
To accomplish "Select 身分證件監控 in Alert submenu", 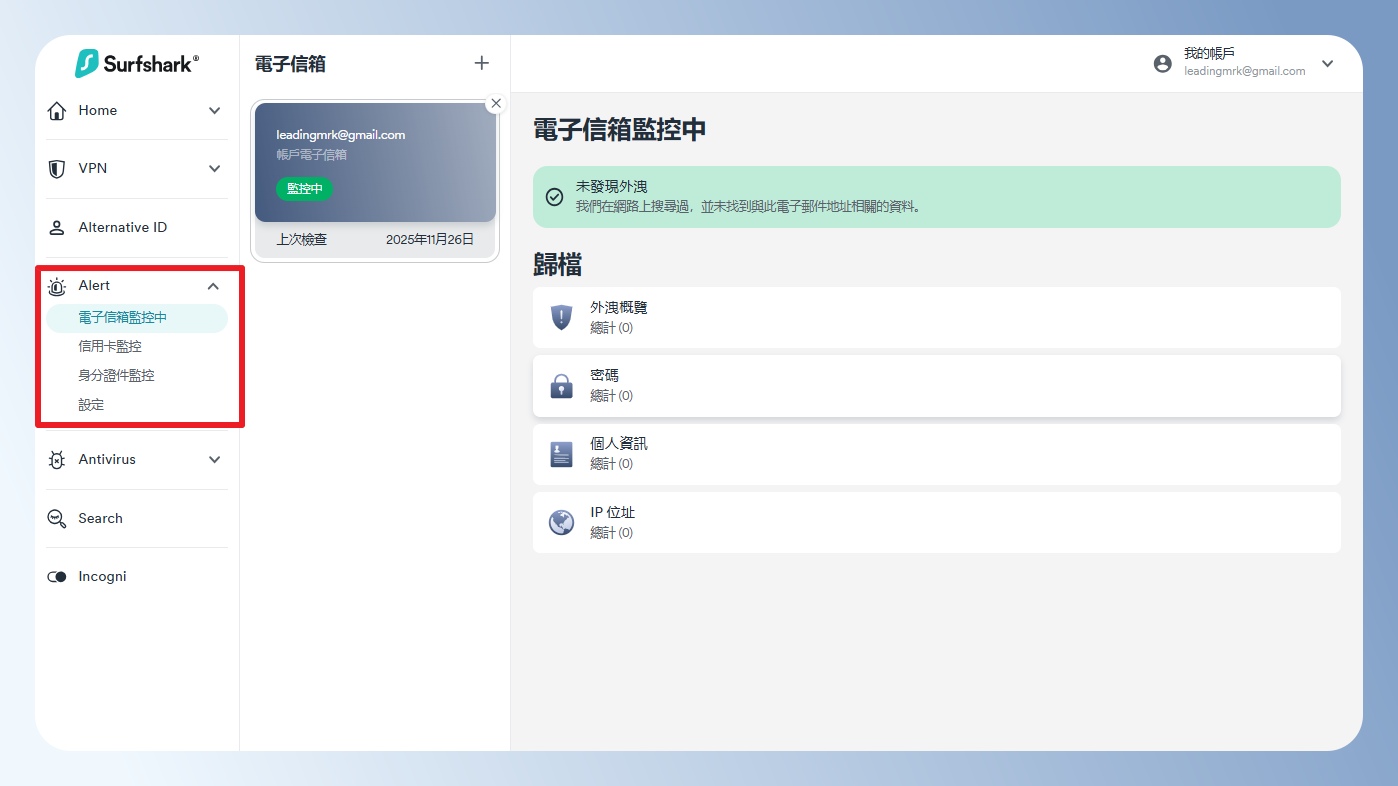I will 116,376.
